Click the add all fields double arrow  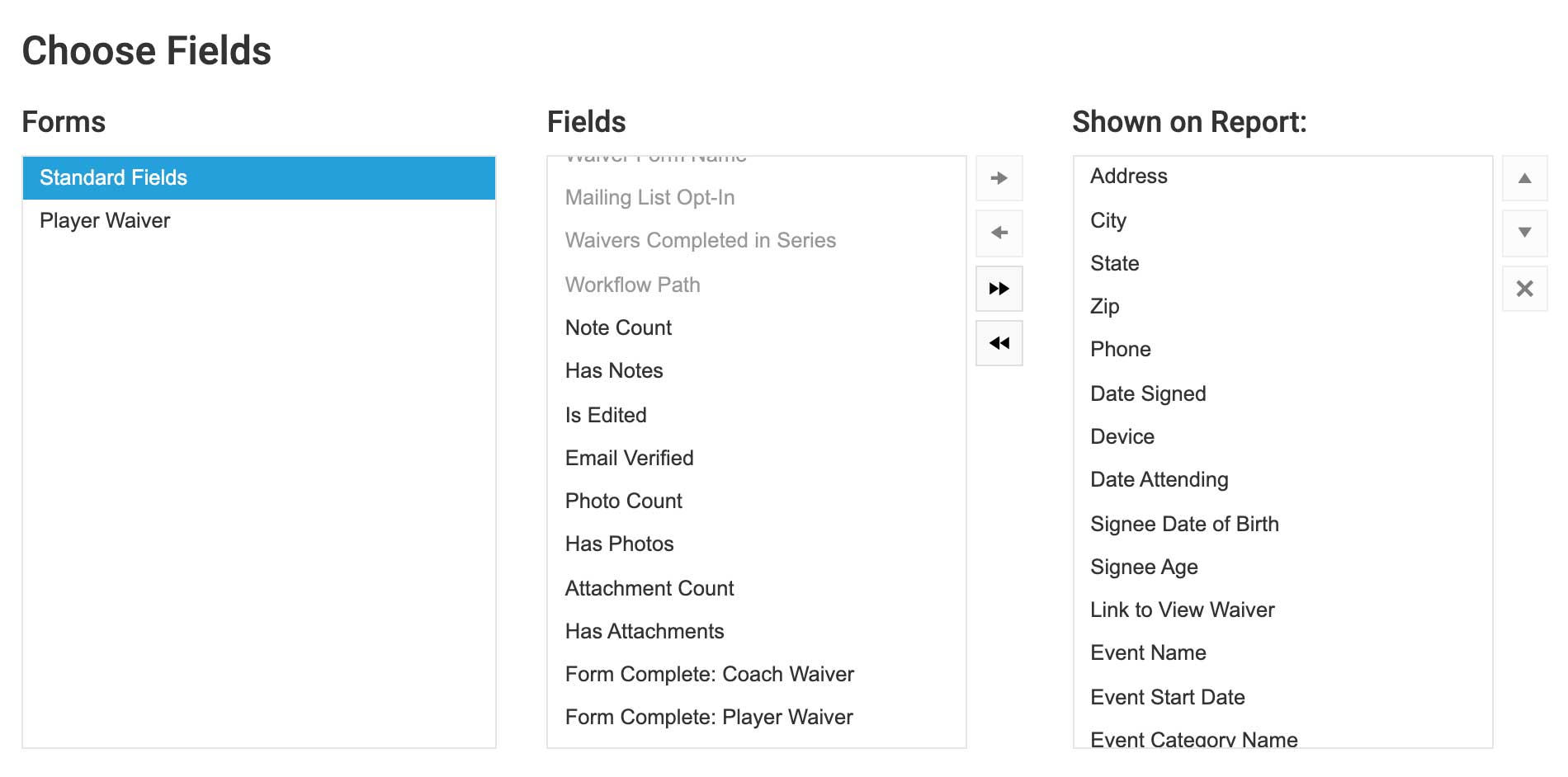pos(999,288)
